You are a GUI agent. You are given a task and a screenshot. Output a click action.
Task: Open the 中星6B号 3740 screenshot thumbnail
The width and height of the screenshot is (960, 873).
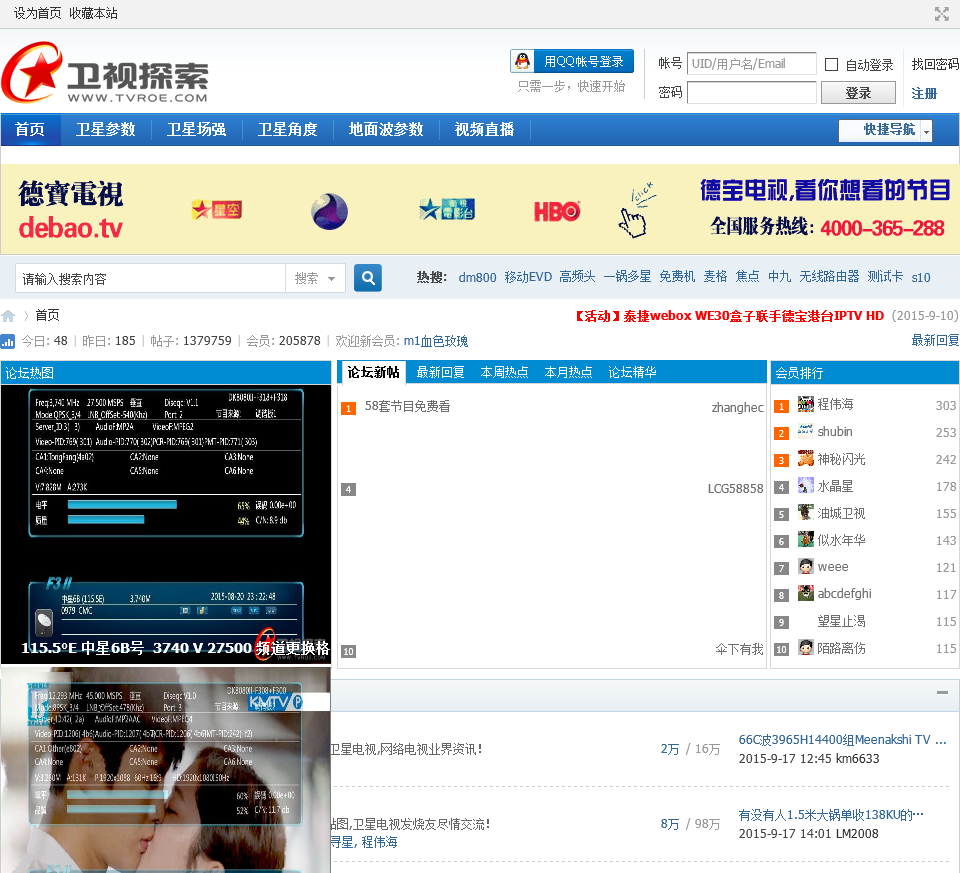click(166, 525)
